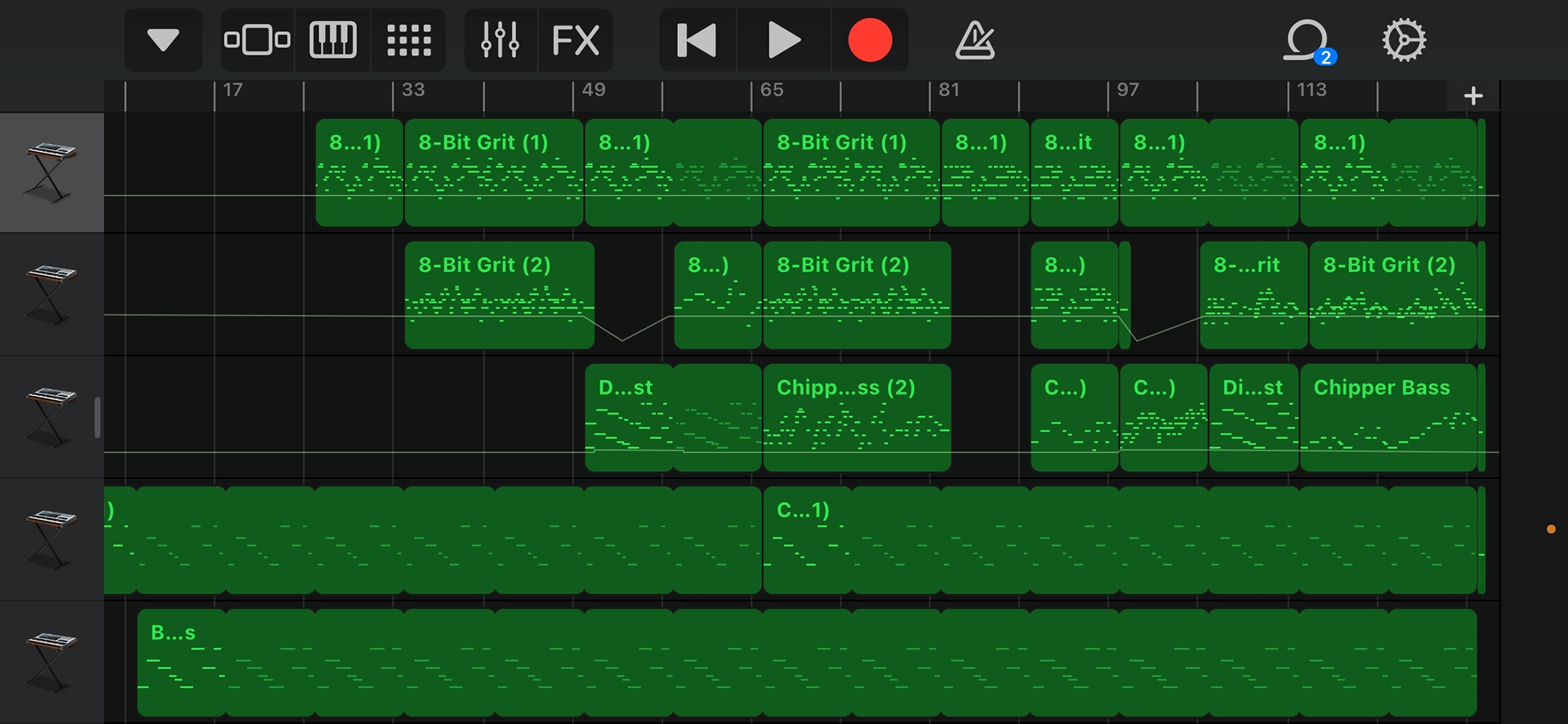Open the Live Loops grid
The image size is (1568, 724).
[408, 40]
